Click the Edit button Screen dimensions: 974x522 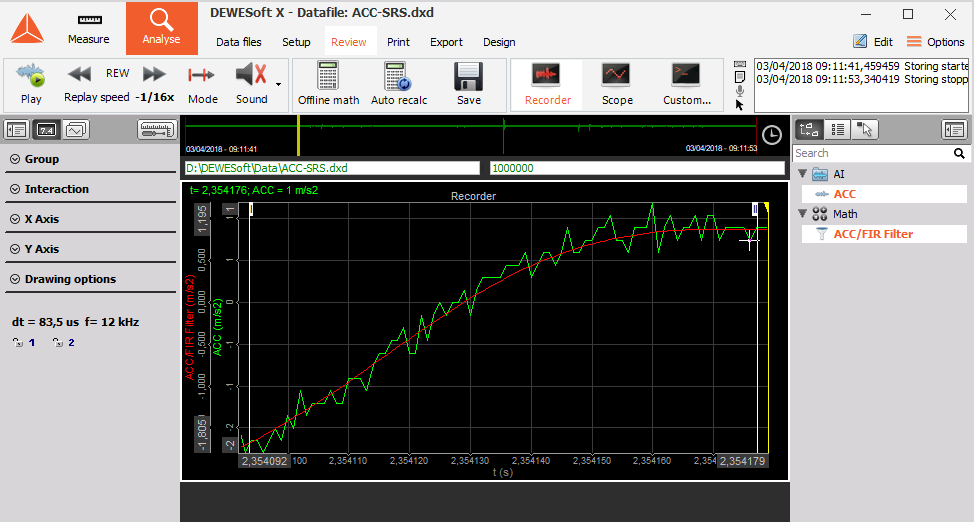(x=873, y=42)
